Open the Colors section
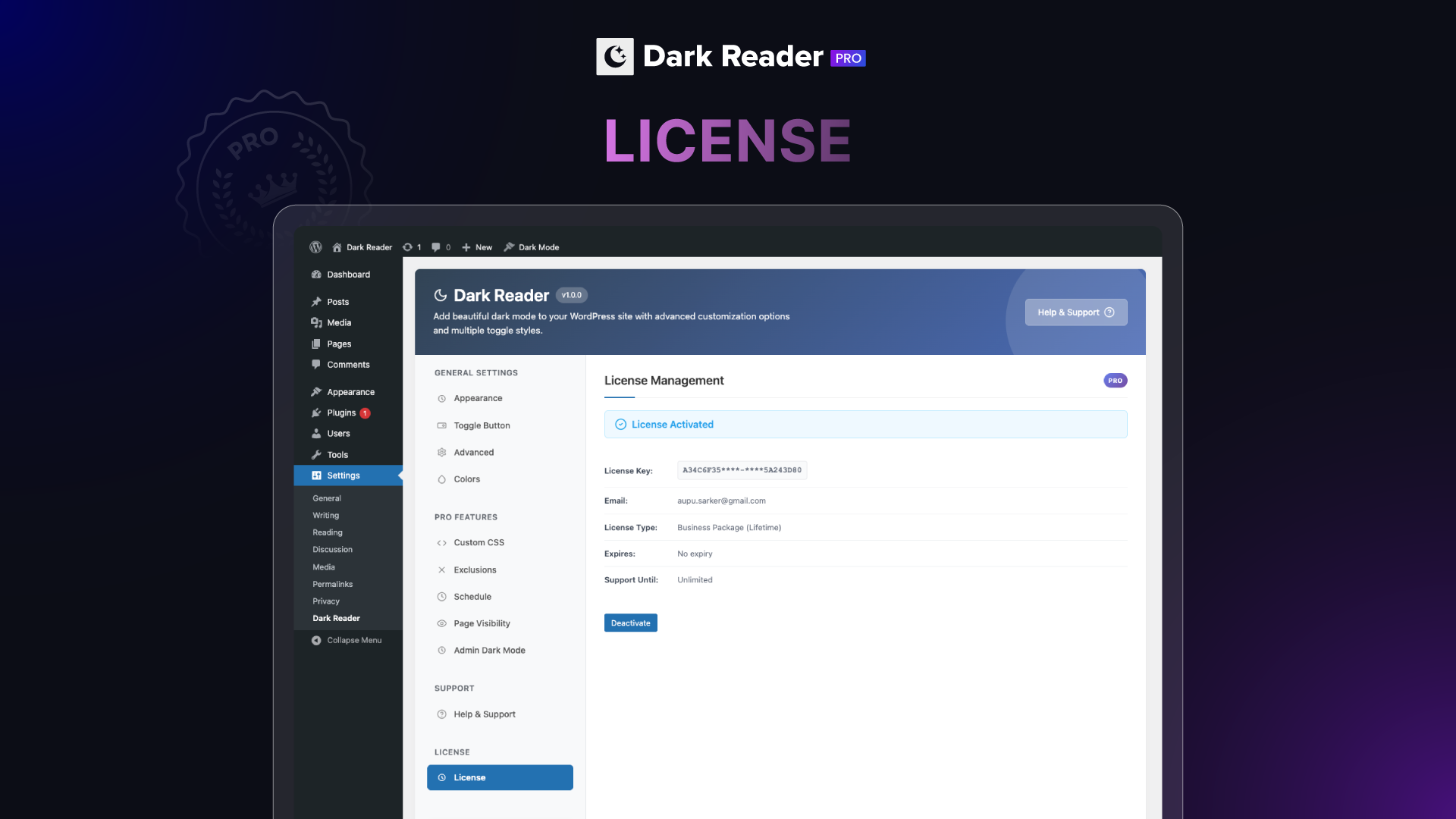The width and height of the screenshot is (1456, 819). (466, 479)
